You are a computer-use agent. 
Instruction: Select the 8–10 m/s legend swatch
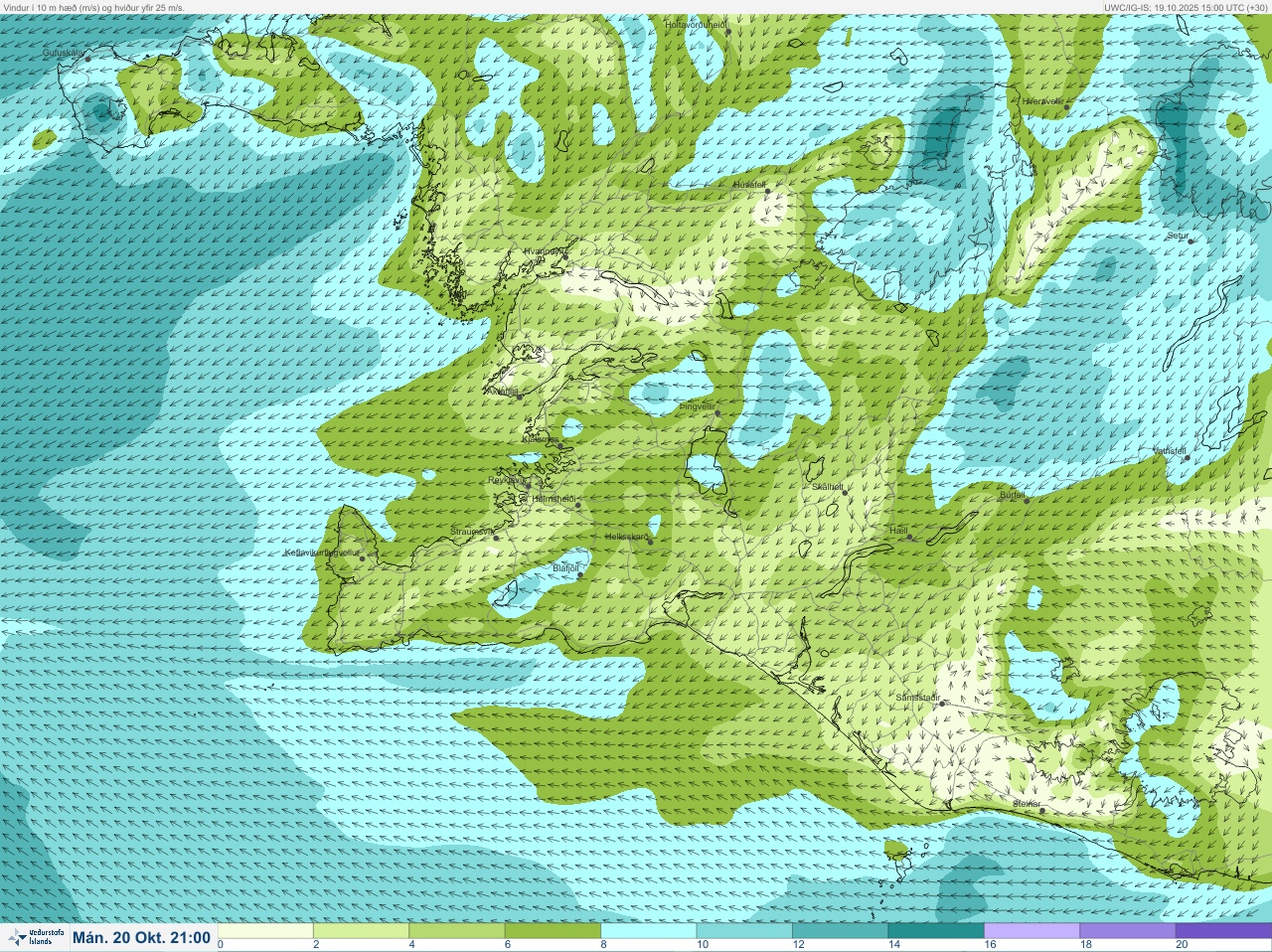tap(649, 931)
